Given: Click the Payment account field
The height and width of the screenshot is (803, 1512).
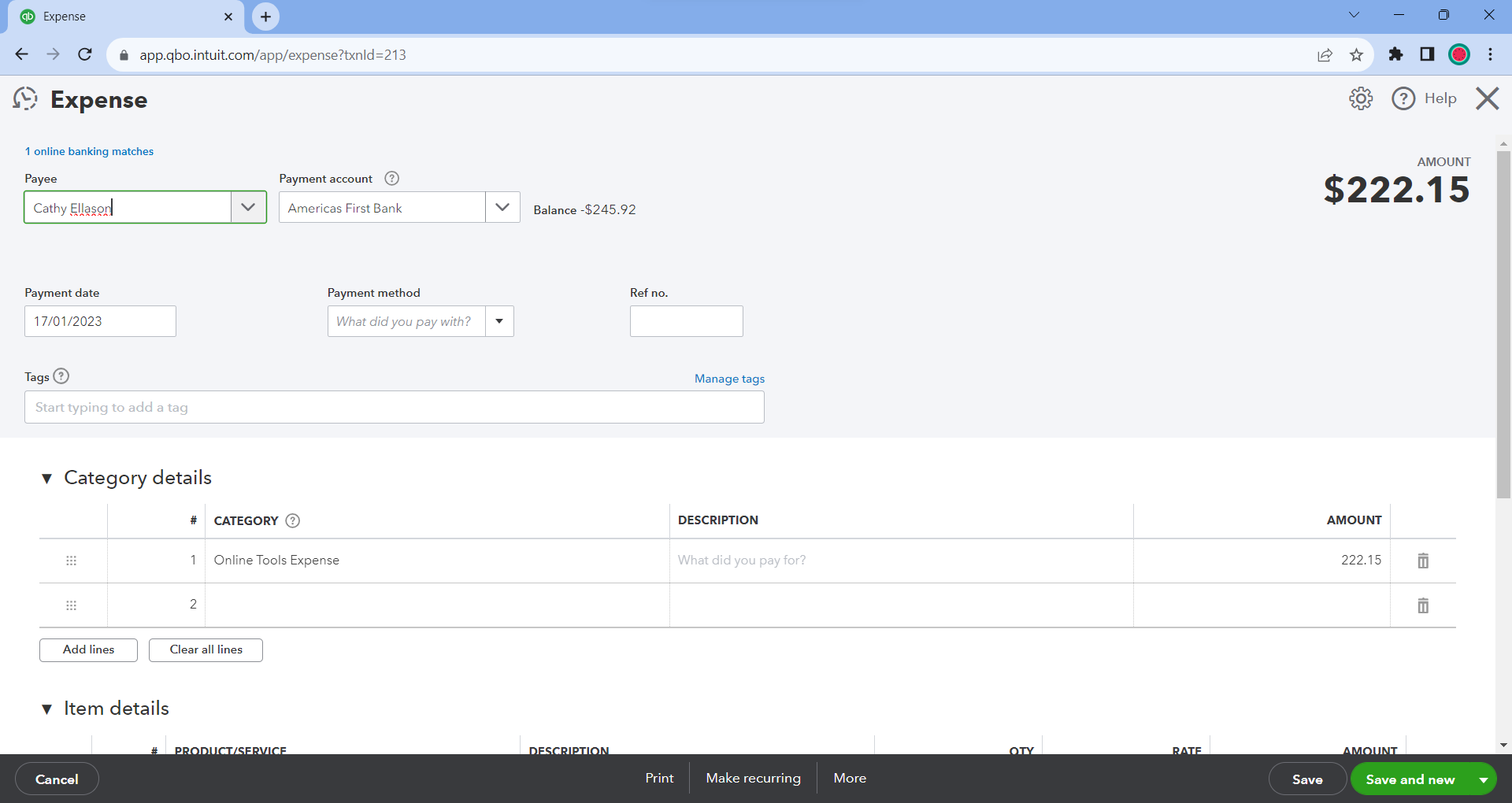Looking at the screenshot, I should (x=382, y=207).
